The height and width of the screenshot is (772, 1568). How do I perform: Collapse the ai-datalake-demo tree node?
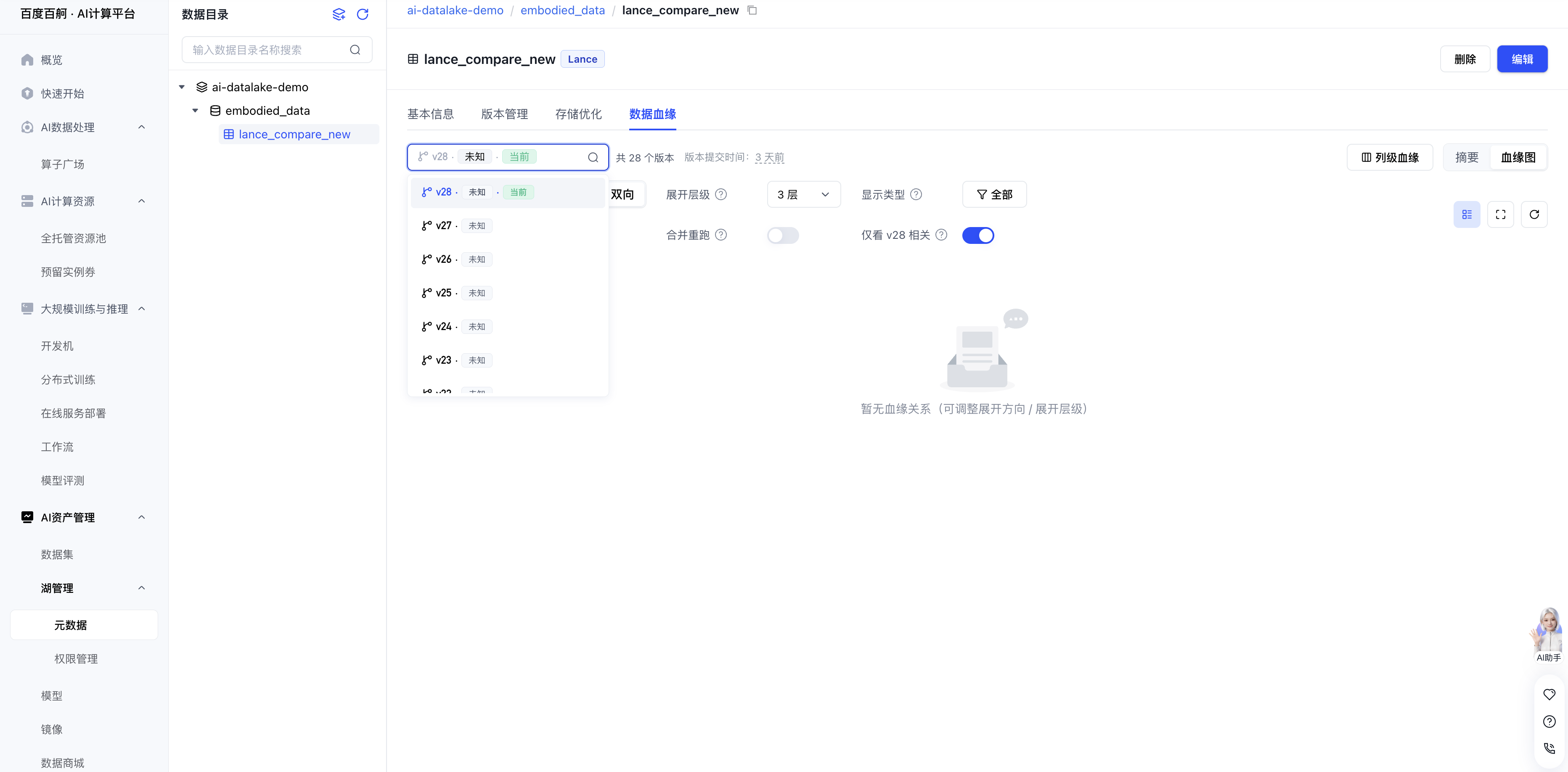click(x=181, y=87)
